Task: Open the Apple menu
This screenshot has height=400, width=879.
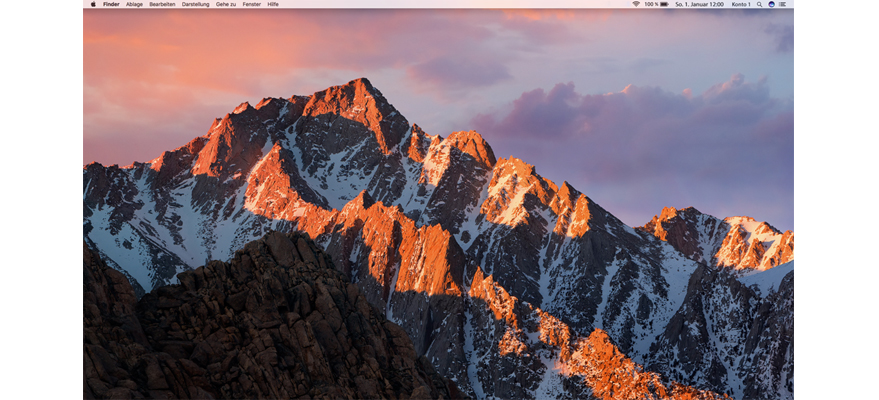Action: [x=93, y=4]
